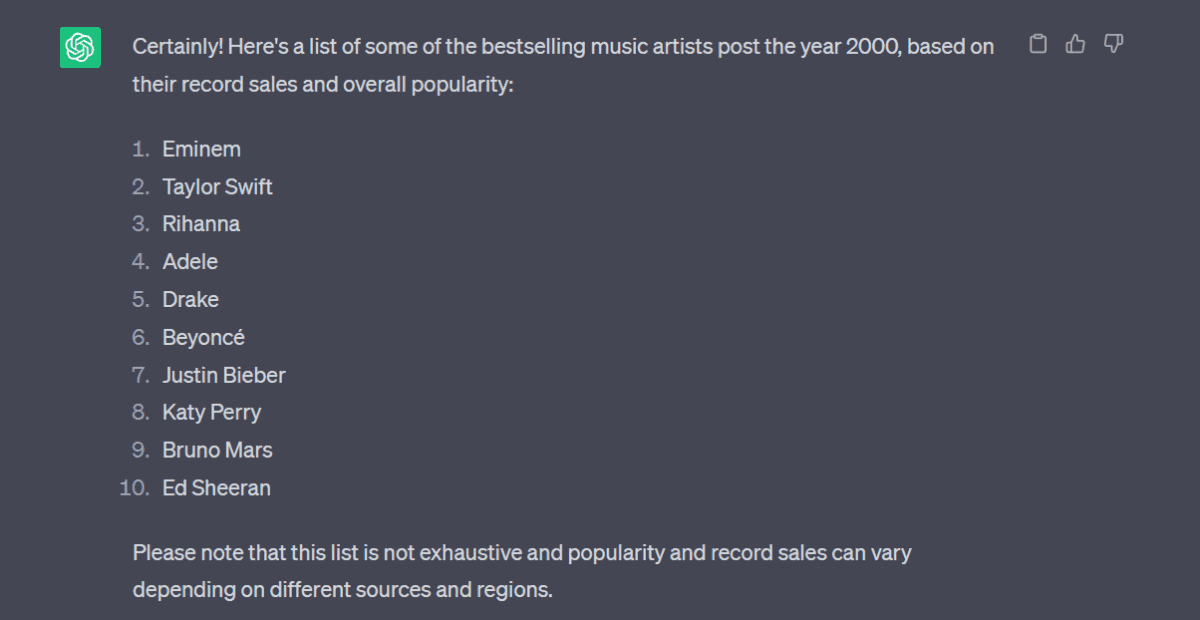Screen dimensions: 1200x620
Task: Click the number 10 list marker
Action: [134, 488]
